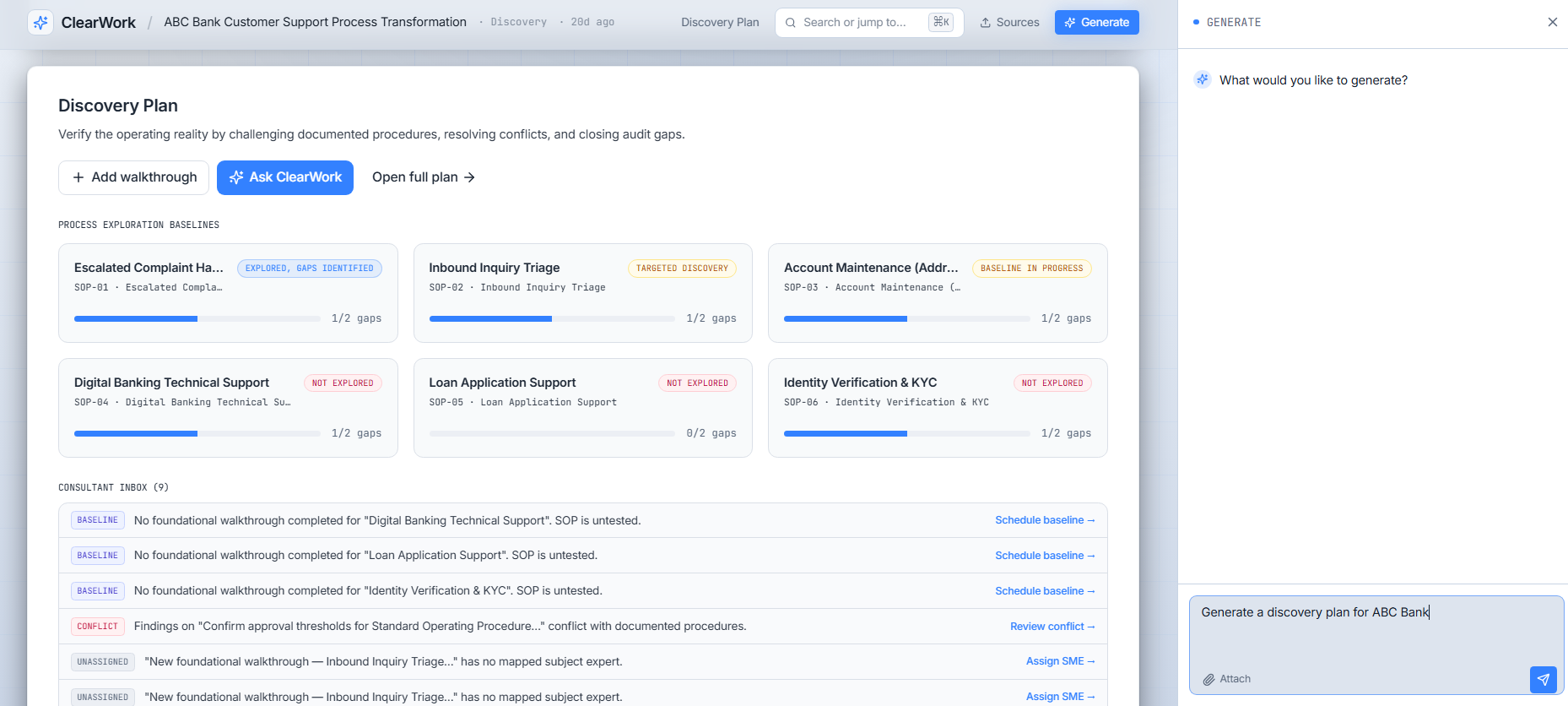
Task: Click the plus icon on Add walkthrough
Action: click(78, 177)
